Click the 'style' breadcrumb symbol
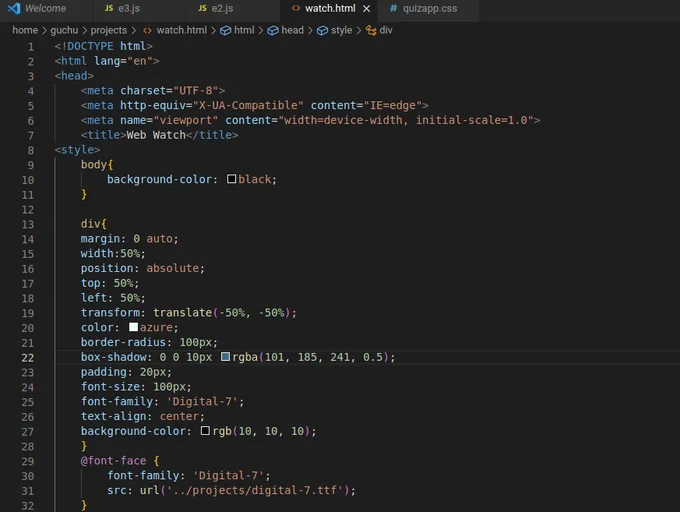The image size is (680, 512). (x=341, y=30)
